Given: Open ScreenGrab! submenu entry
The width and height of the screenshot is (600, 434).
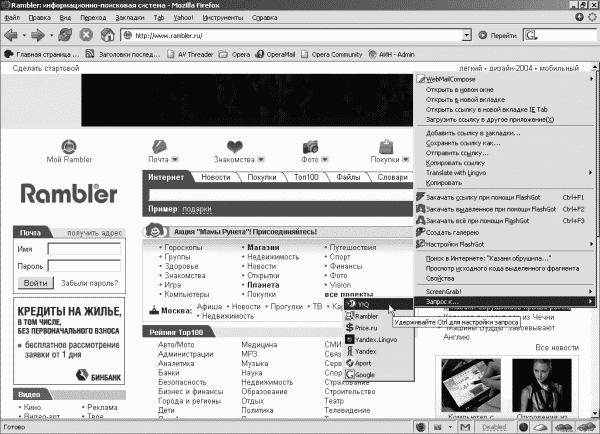Looking at the screenshot, I should pos(505,291).
